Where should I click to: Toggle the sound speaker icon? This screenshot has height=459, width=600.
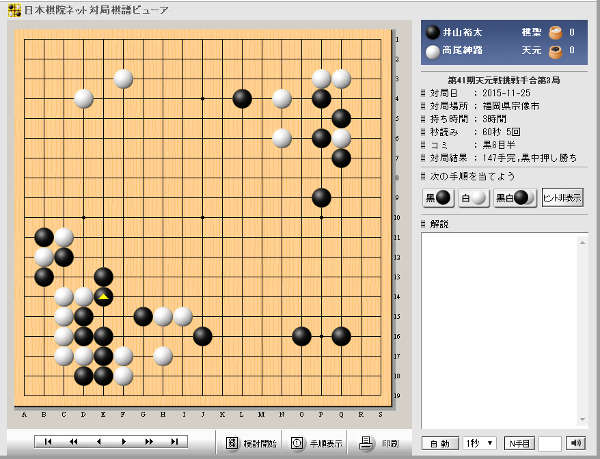pos(576,443)
